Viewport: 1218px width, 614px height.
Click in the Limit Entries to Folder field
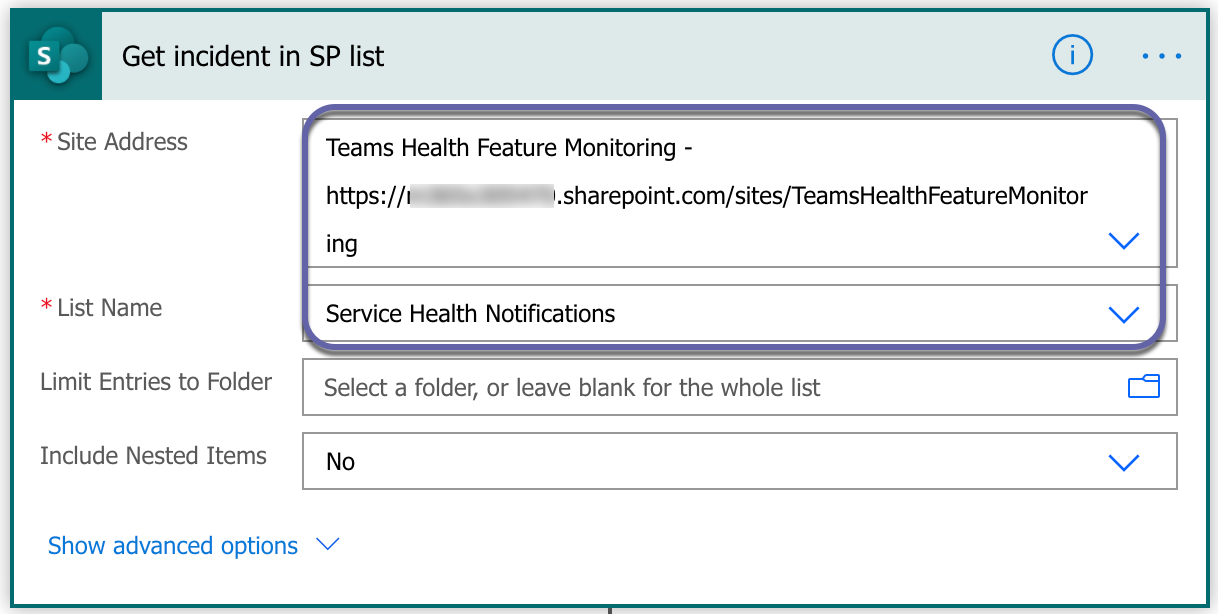tap(739, 387)
